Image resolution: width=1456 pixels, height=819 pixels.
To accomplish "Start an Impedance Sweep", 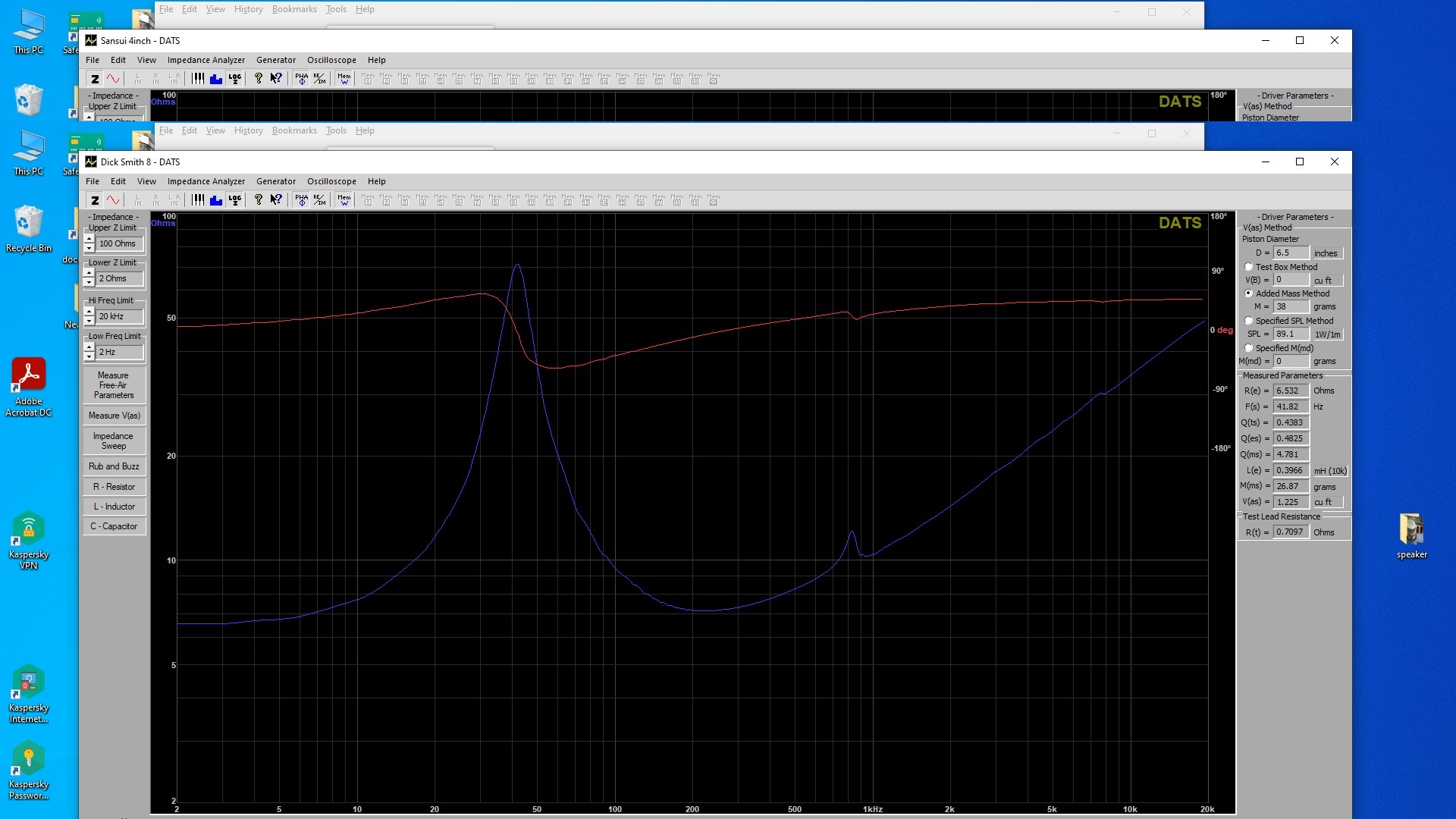I will [114, 441].
